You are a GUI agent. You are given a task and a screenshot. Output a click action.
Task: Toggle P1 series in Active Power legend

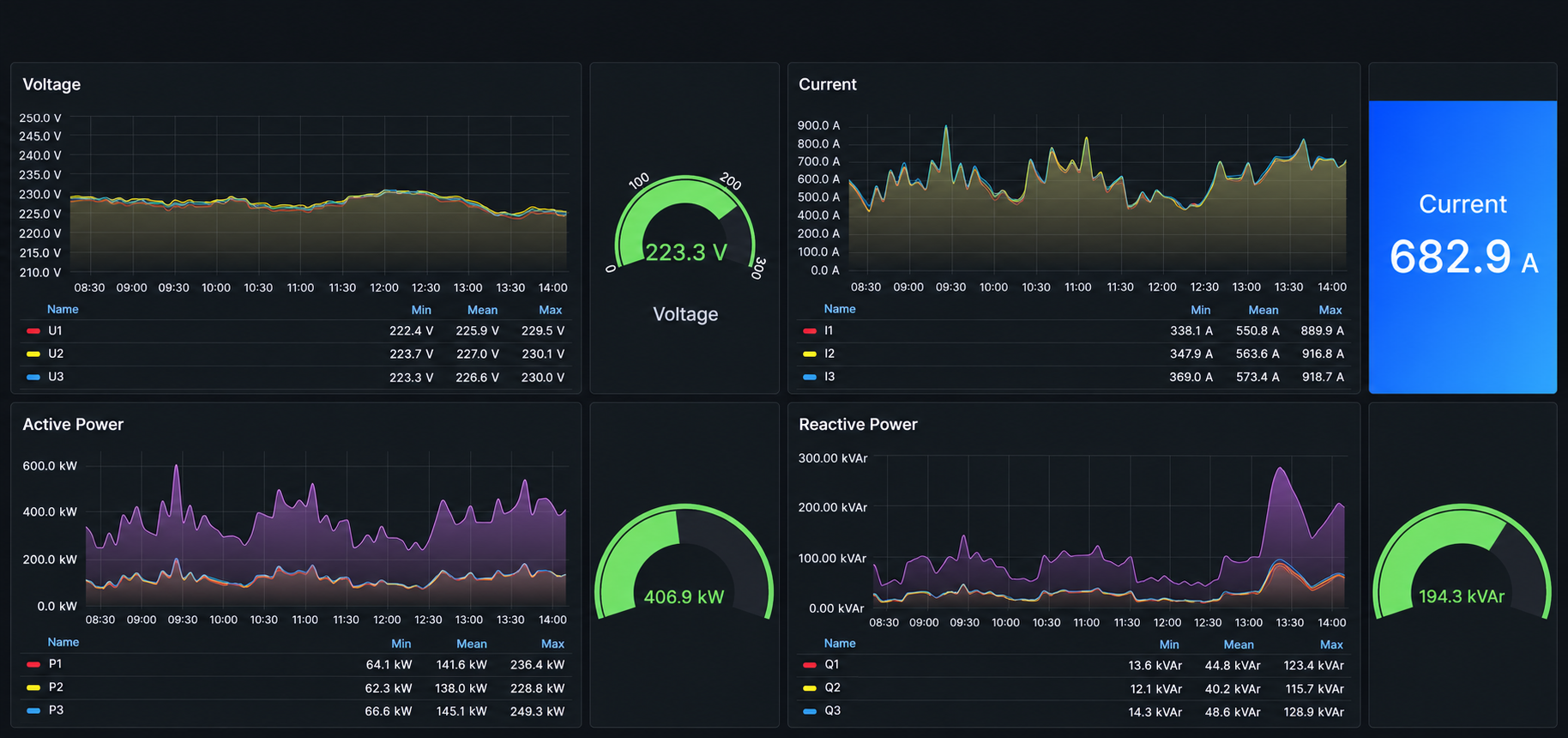click(55, 663)
